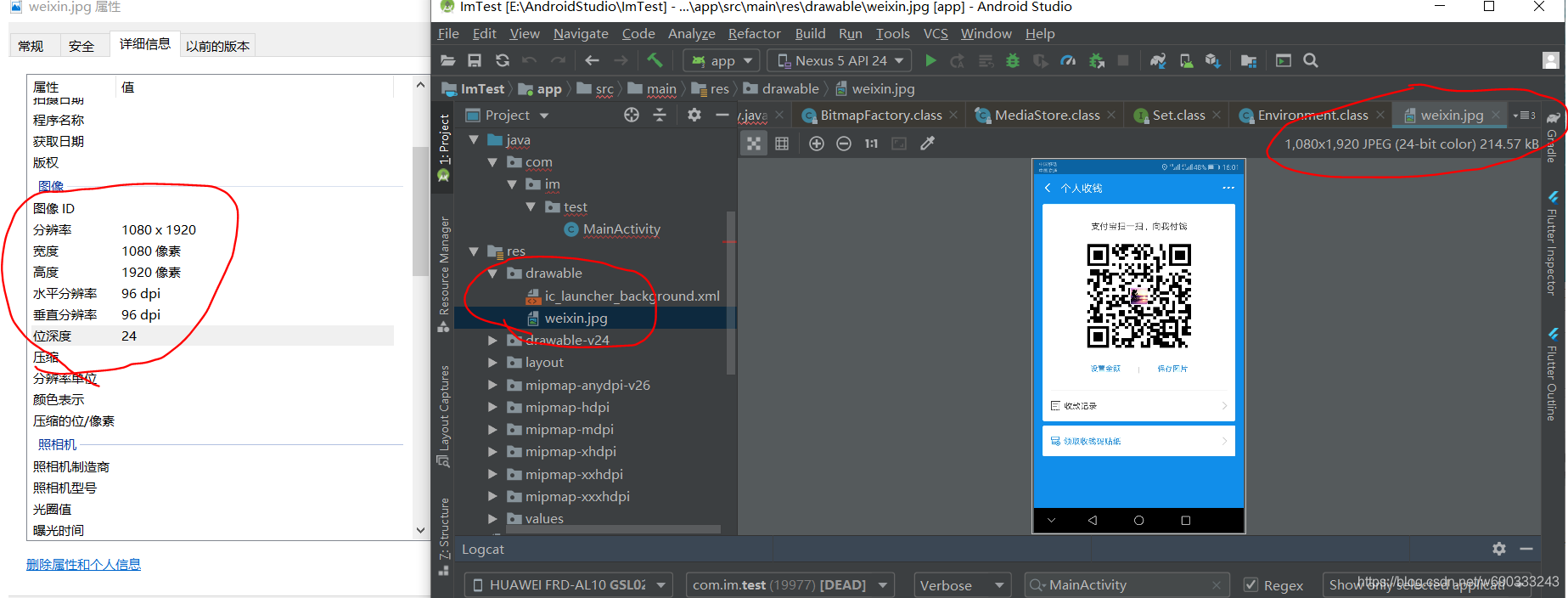This screenshot has width=1568, height=598.
Task: Expand the mipmap-hdpi folder
Action: [492, 407]
